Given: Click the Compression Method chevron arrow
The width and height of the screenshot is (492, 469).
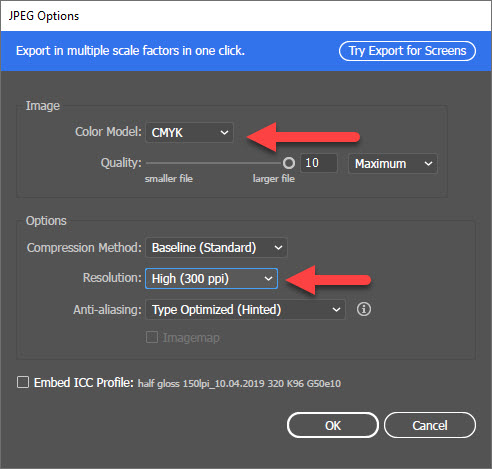Looking at the screenshot, I should (278, 248).
